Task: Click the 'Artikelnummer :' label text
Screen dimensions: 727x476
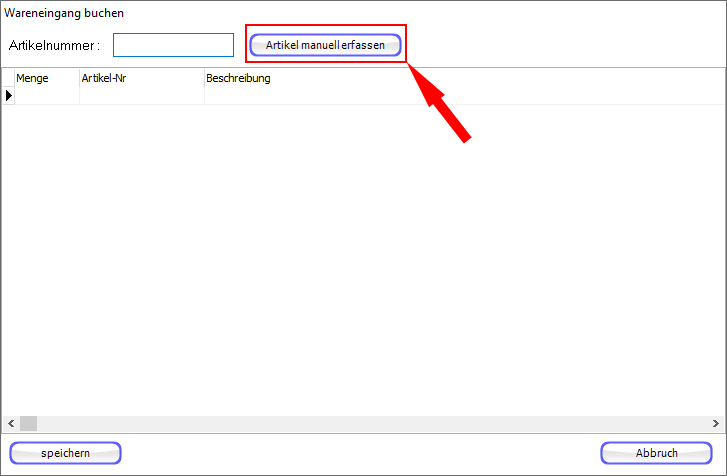Action: coord(54,46)
